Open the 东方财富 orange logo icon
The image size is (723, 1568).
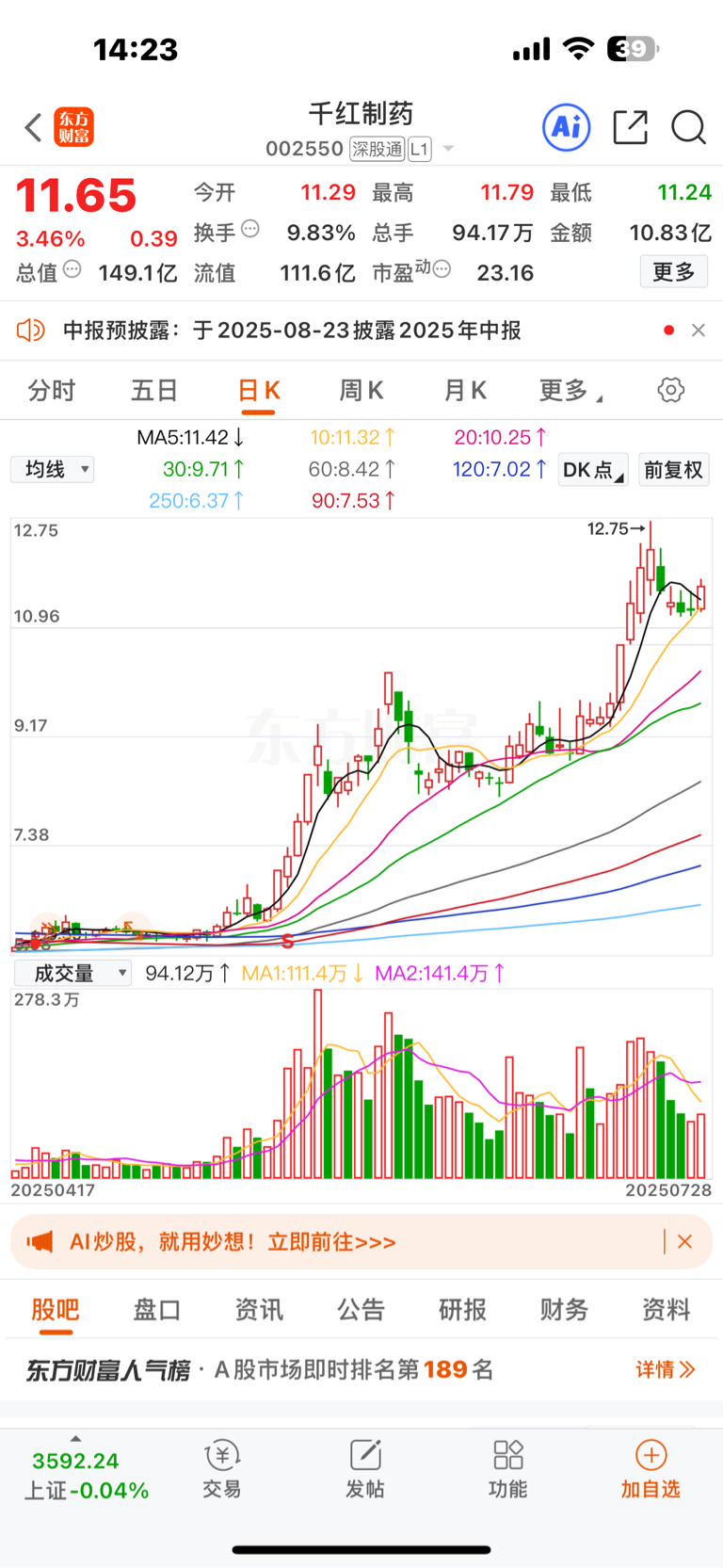[73, 127]
